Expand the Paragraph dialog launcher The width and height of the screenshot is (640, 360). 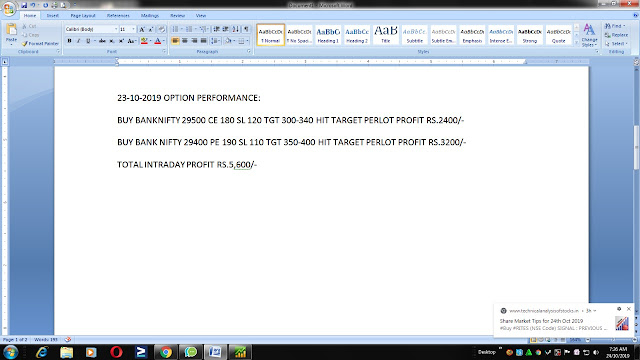click(249, 52)
